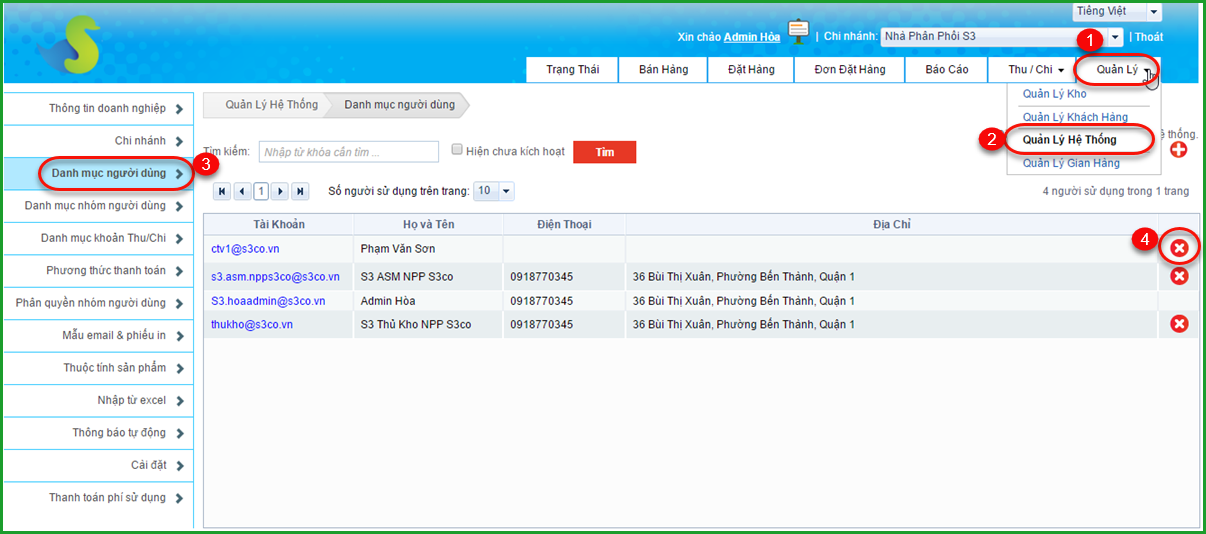Viewport: 1206px width, 534px height.
Task: Remove the s3.asm.npps3co@s3co.vn user
Action: click(1179, 277)
